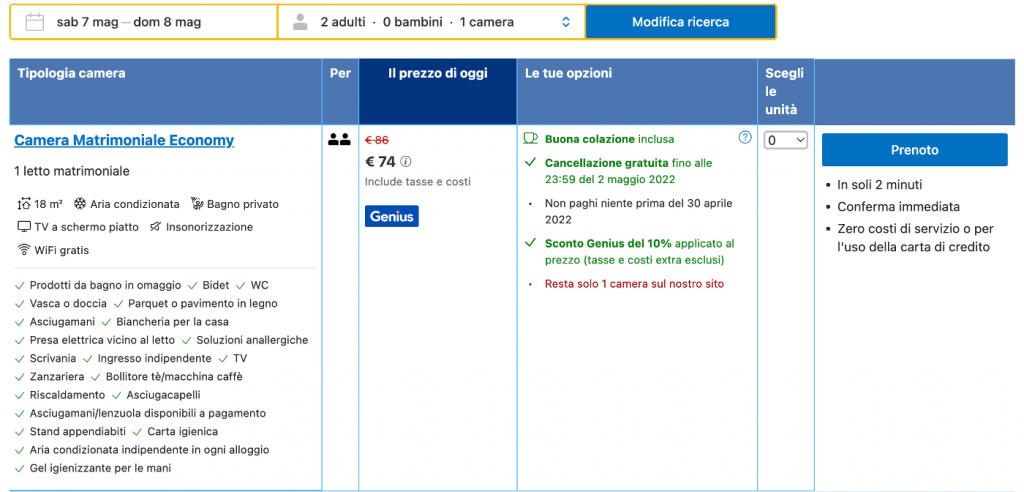Click the breakfast cup icon

[x=531, y=139]
